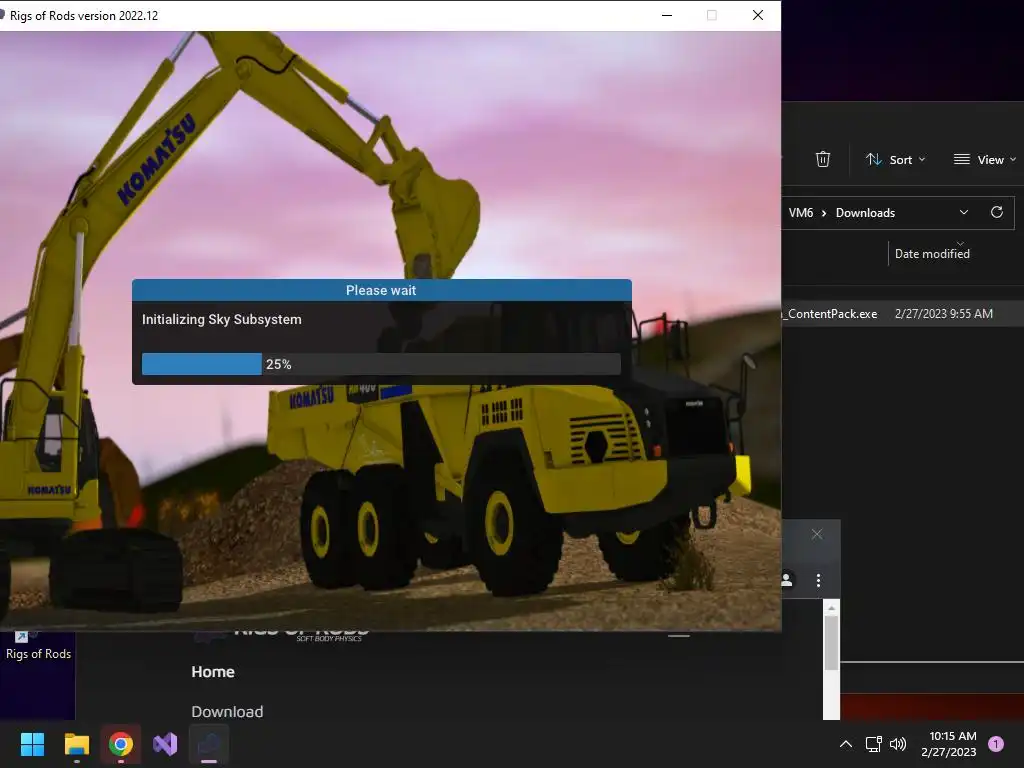The height and width of the screenshot is (768, 1024).
Task: Show hidden system tray icons
Action: point(846,744)
